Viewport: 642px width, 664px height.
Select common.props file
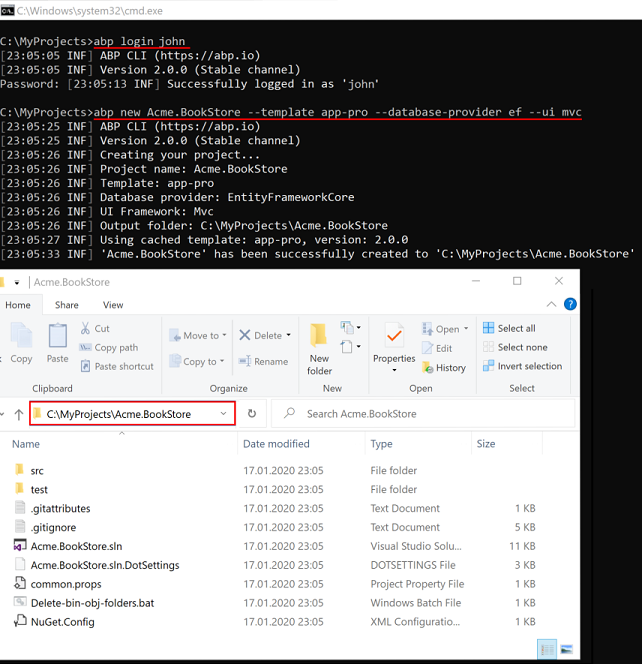(66, 584)
